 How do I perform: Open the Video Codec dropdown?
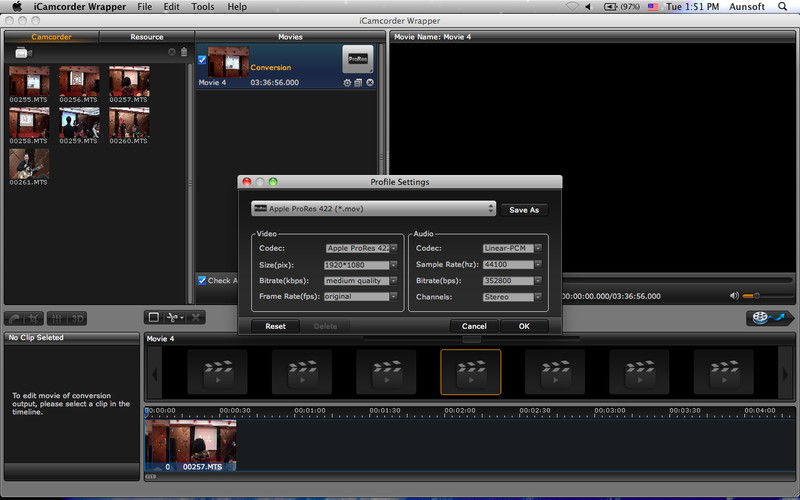(x=361, y=248)
